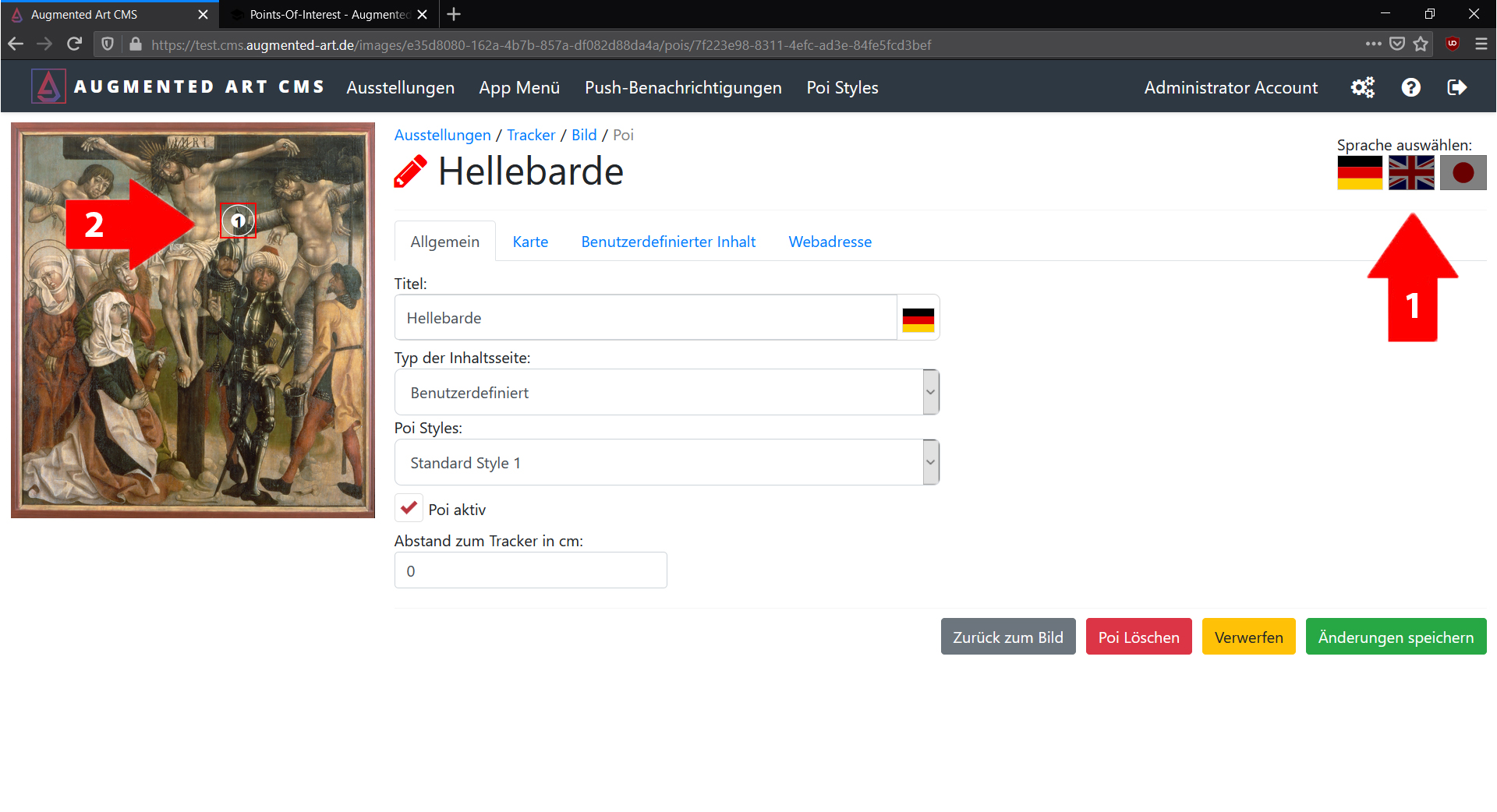Open the settings gears icon
Image resolution: width=1497 pixels, height=812 pixels.
pos(1363,87)
